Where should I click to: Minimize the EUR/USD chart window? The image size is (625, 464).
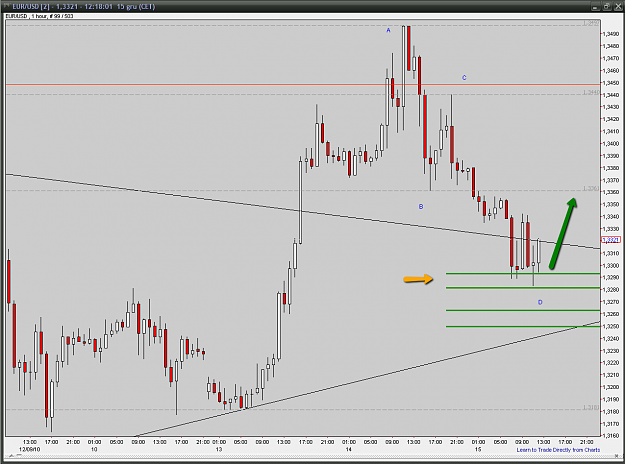[596, 6]
